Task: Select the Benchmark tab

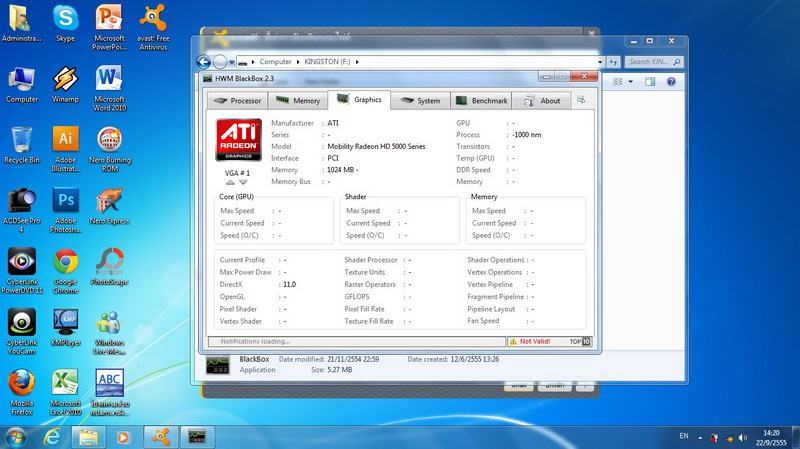Action: click(x=481, y=101)
